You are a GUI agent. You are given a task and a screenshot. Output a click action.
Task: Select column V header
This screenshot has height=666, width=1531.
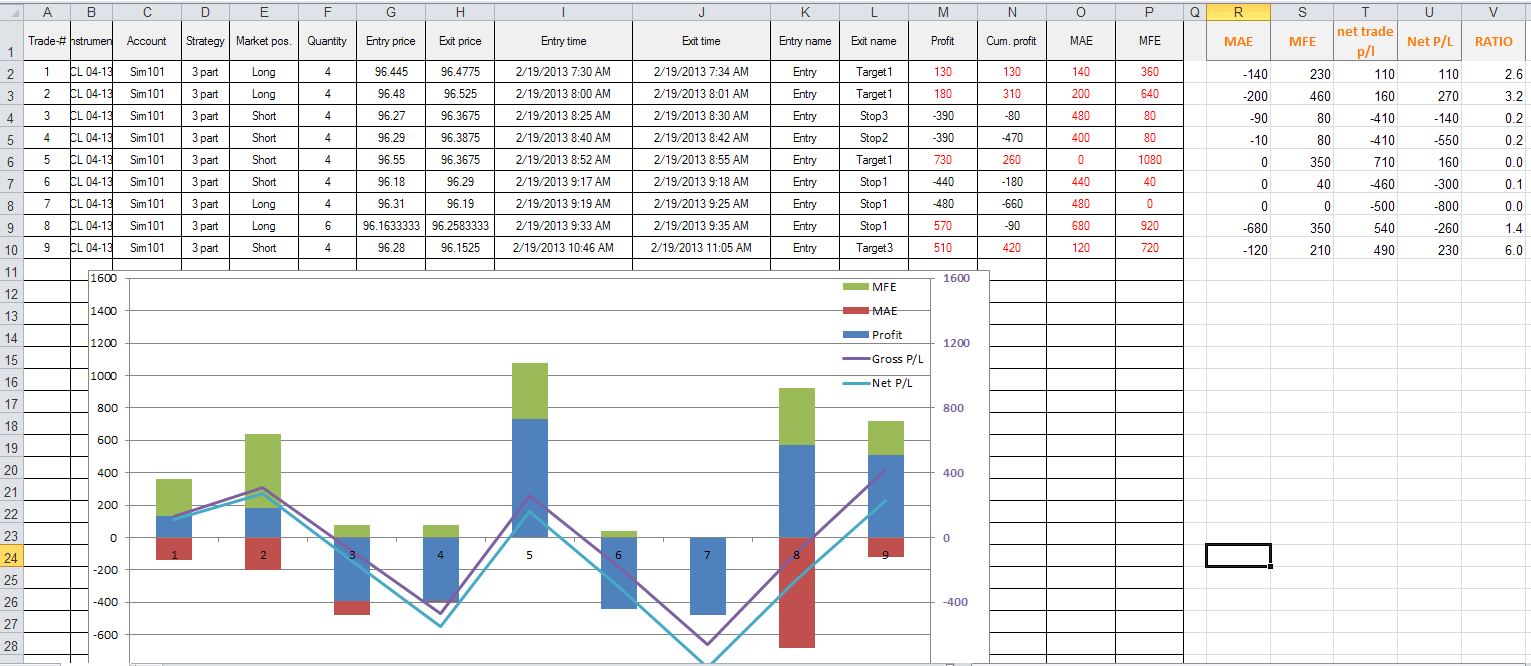pos(1494,11)
